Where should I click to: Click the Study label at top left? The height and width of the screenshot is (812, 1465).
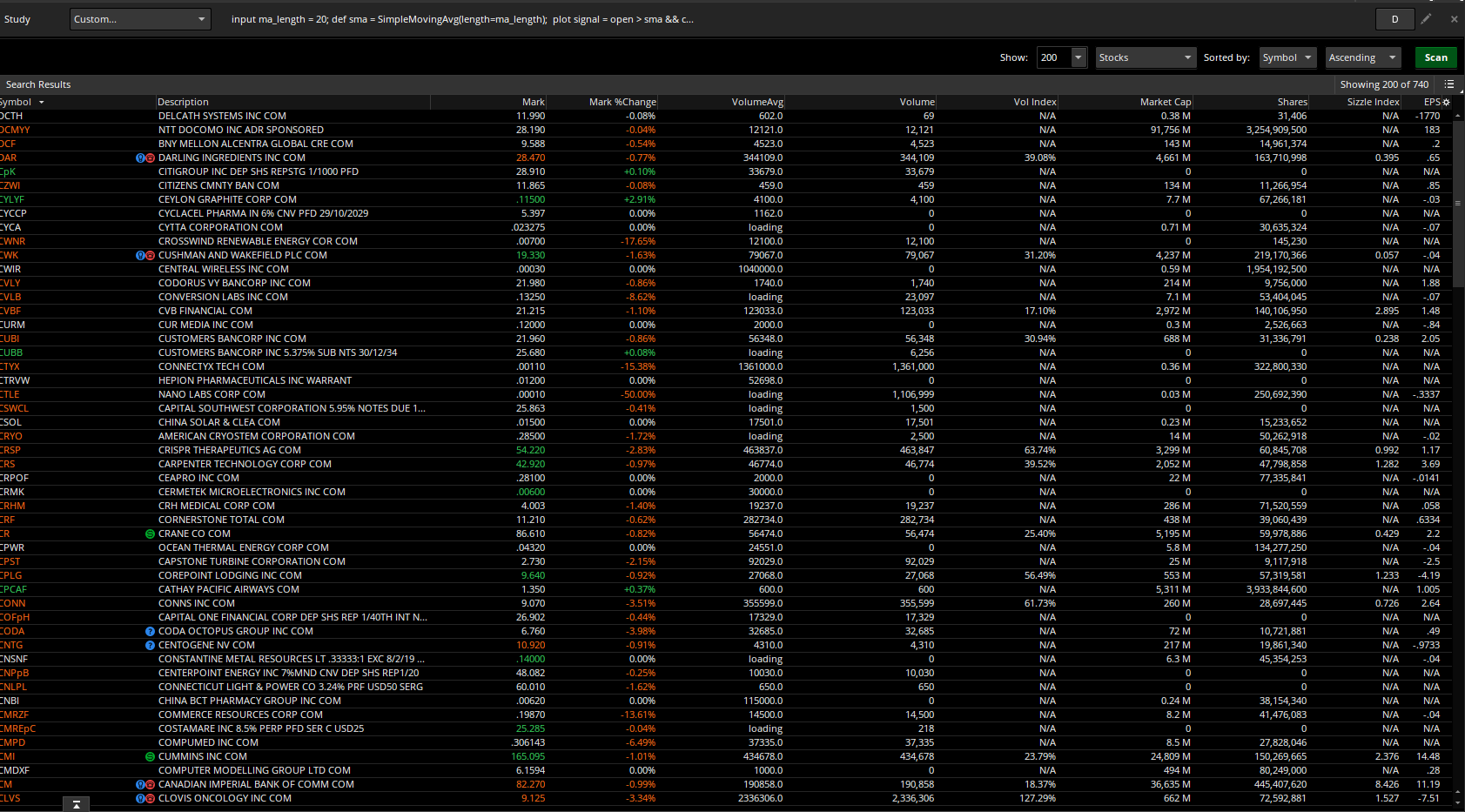click(17, 19)
